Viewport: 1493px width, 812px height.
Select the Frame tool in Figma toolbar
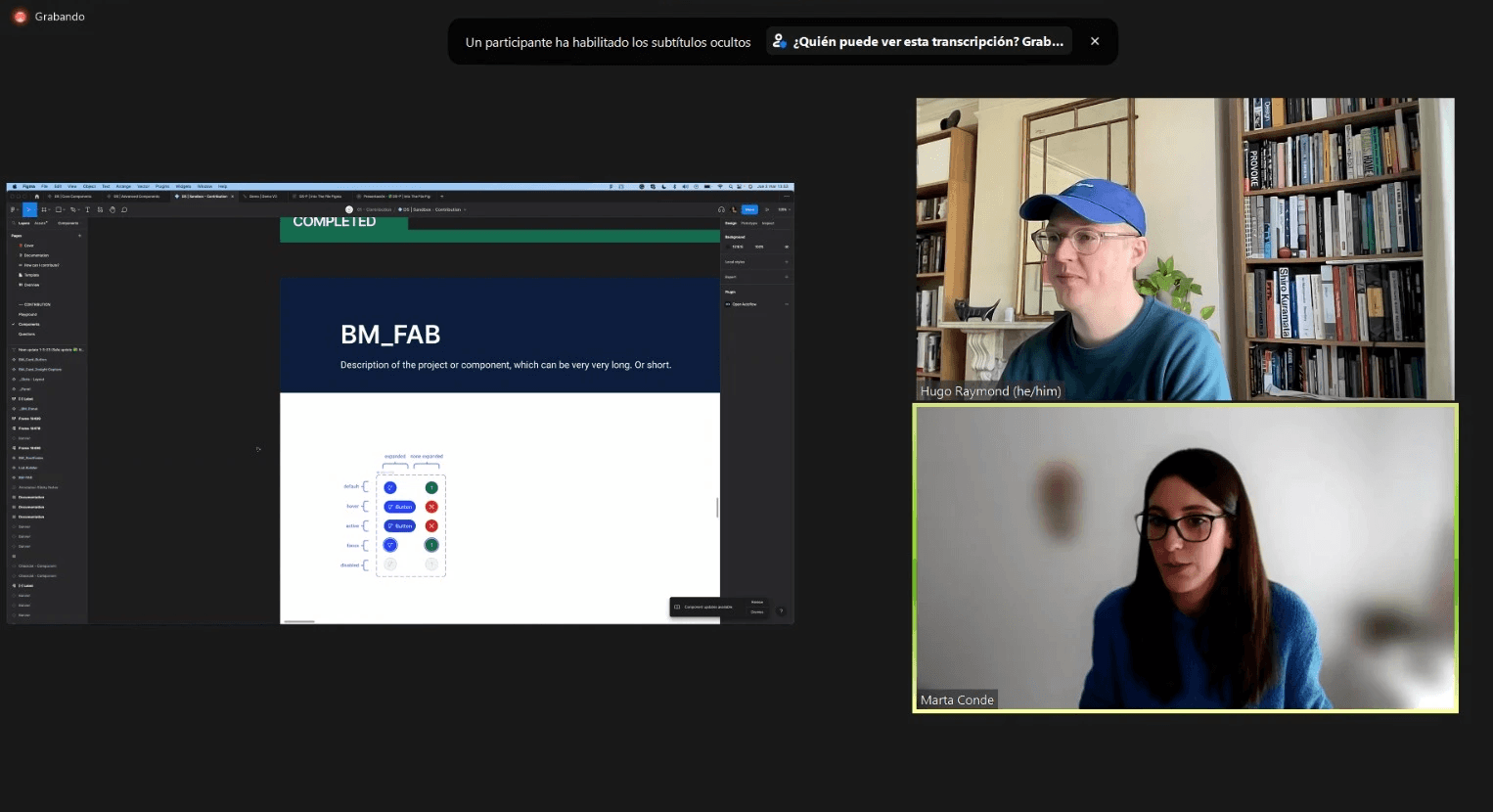click(44, 209)
